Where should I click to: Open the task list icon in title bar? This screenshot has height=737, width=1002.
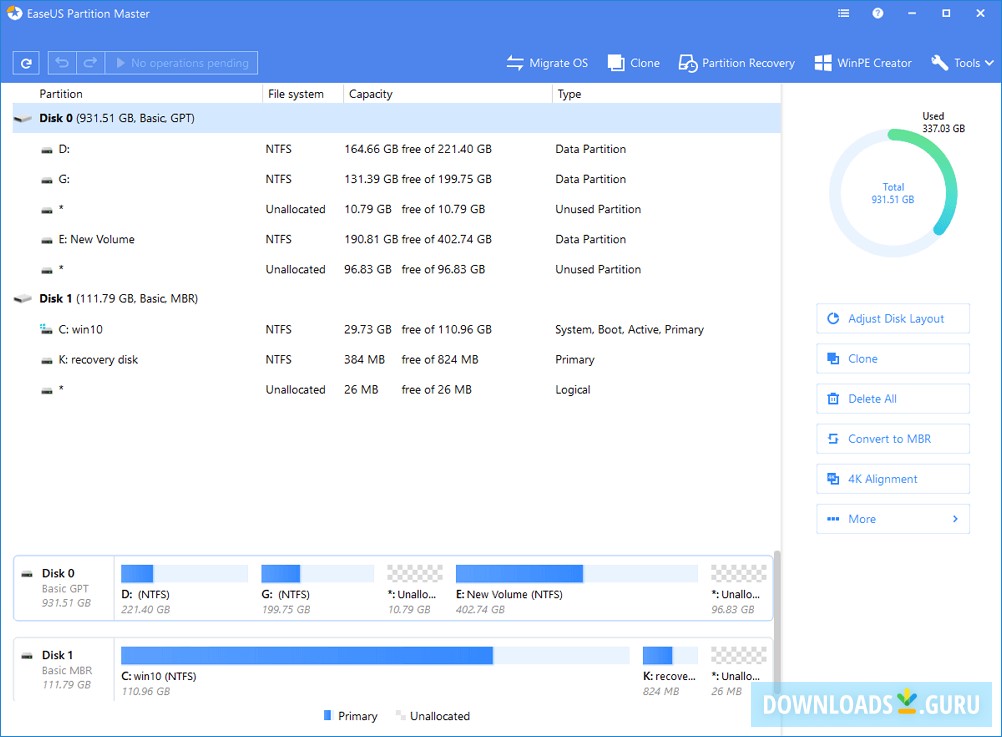tap(844, 14)
